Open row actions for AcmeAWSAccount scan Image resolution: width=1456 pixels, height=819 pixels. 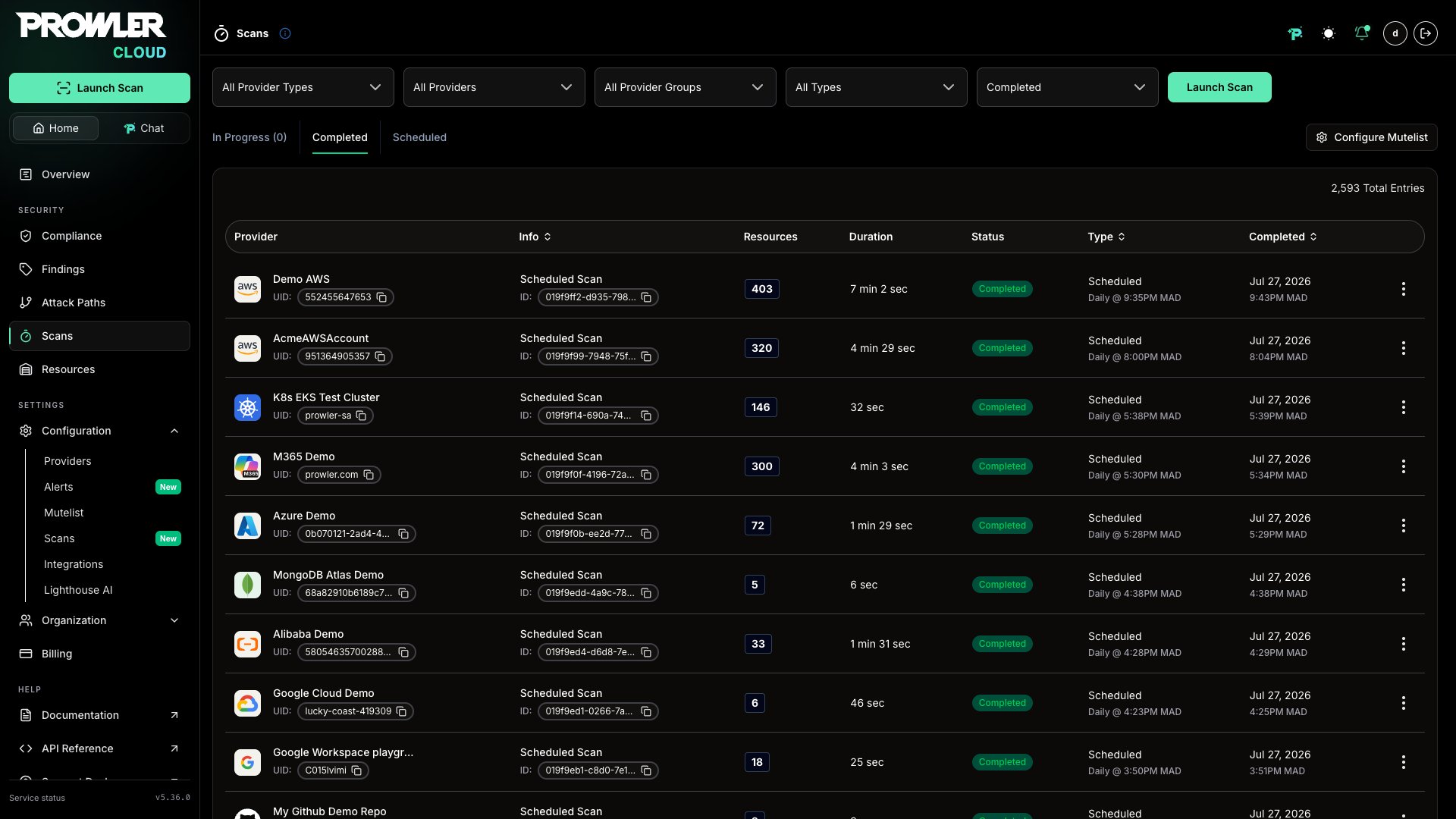pos(1404,348)
